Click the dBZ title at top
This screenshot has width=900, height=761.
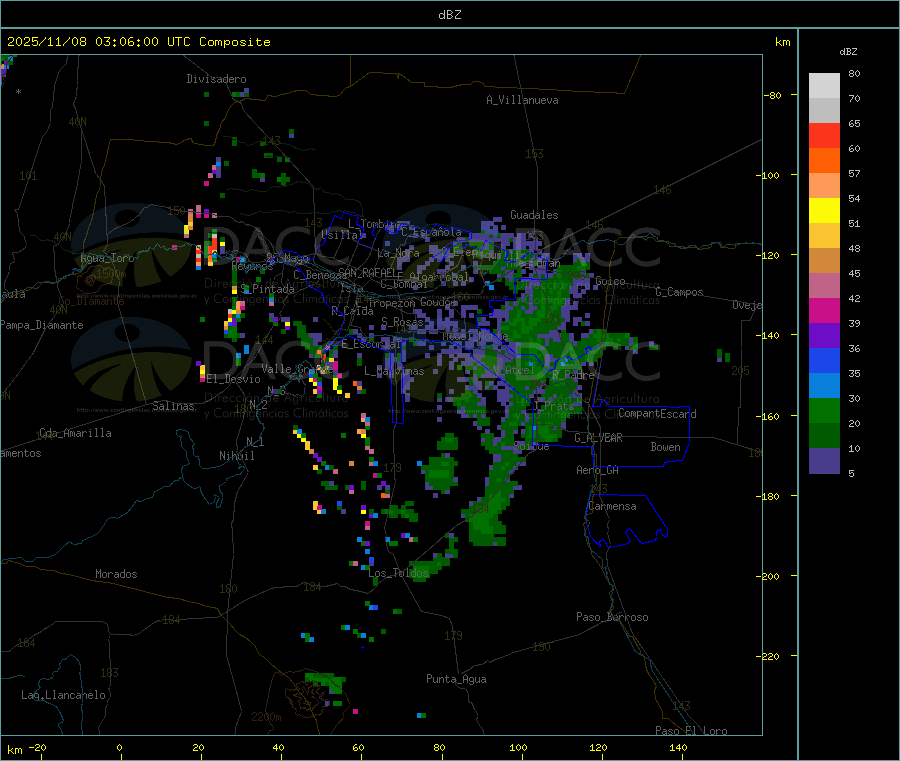click(449, 15)
